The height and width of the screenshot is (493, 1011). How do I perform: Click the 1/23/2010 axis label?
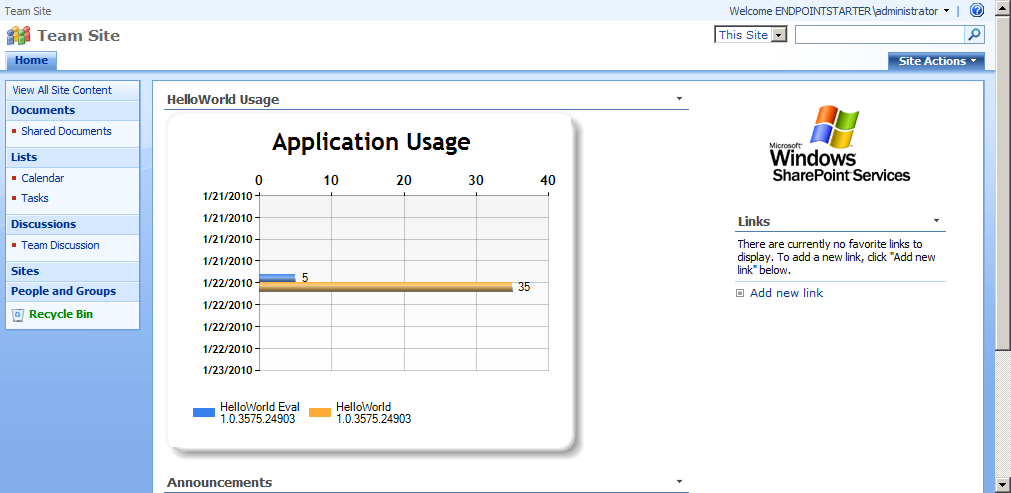point(228,371)
